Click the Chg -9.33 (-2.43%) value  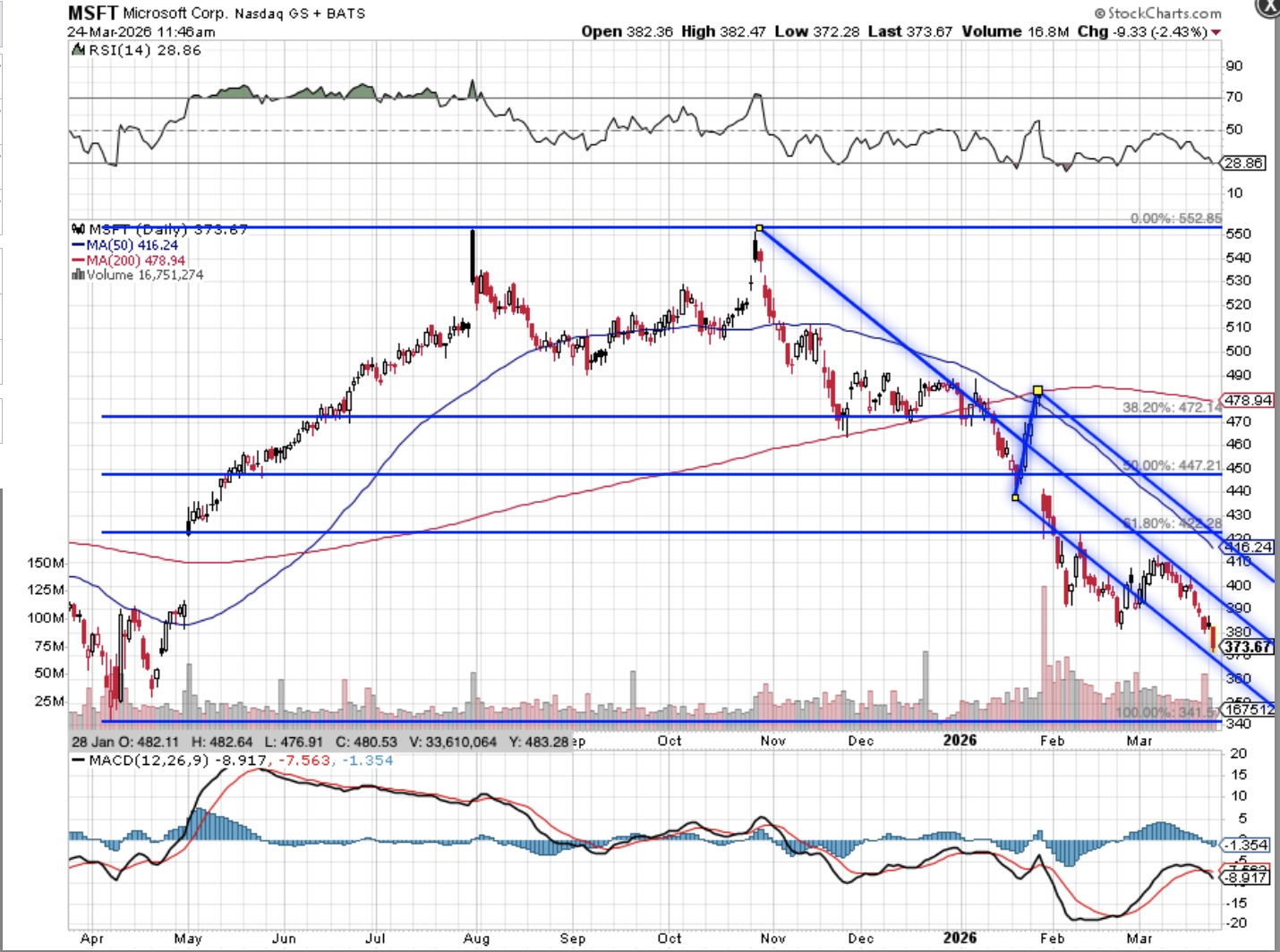1142,31
